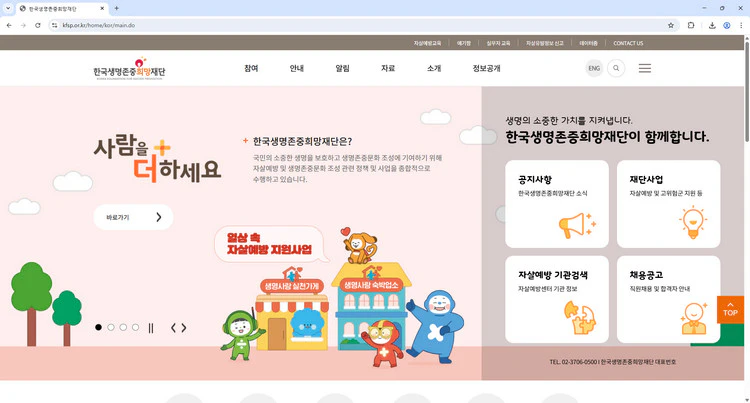Viewport: 750px width, 403px height.
Task: Select the 한국생명존중희망재단 browser tab
Action: click(62, 9)
